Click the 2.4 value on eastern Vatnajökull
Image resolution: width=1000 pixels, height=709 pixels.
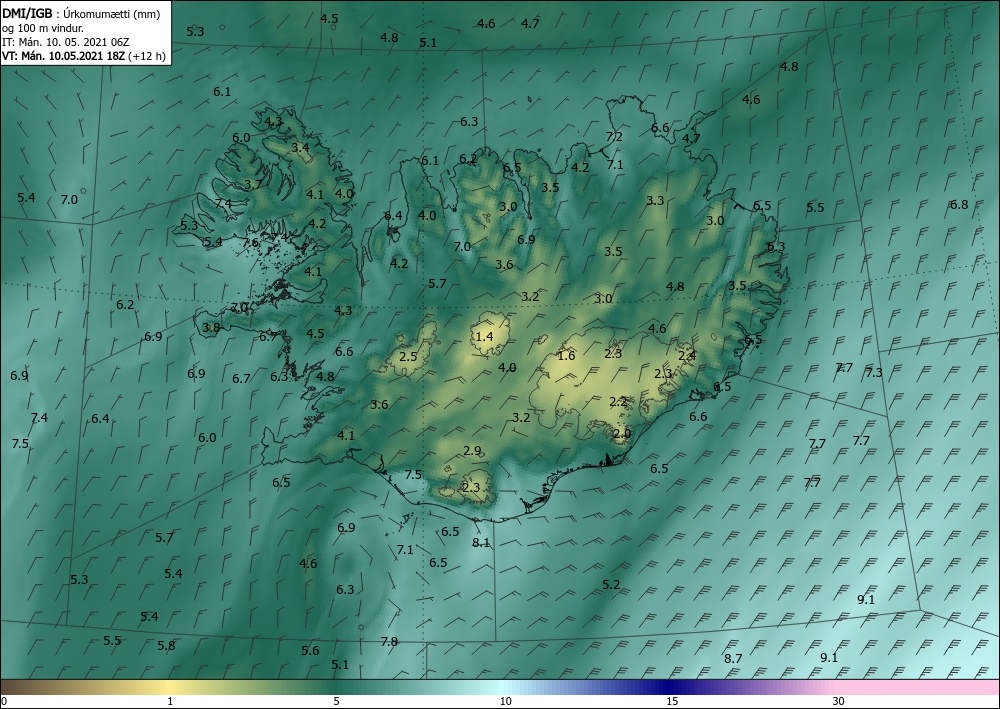click(x=687, y=356)
